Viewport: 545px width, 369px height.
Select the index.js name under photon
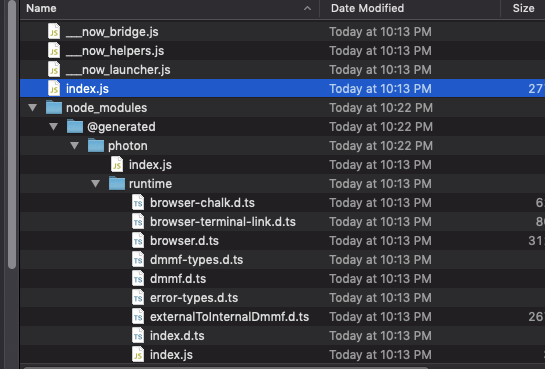pos(150,165)
